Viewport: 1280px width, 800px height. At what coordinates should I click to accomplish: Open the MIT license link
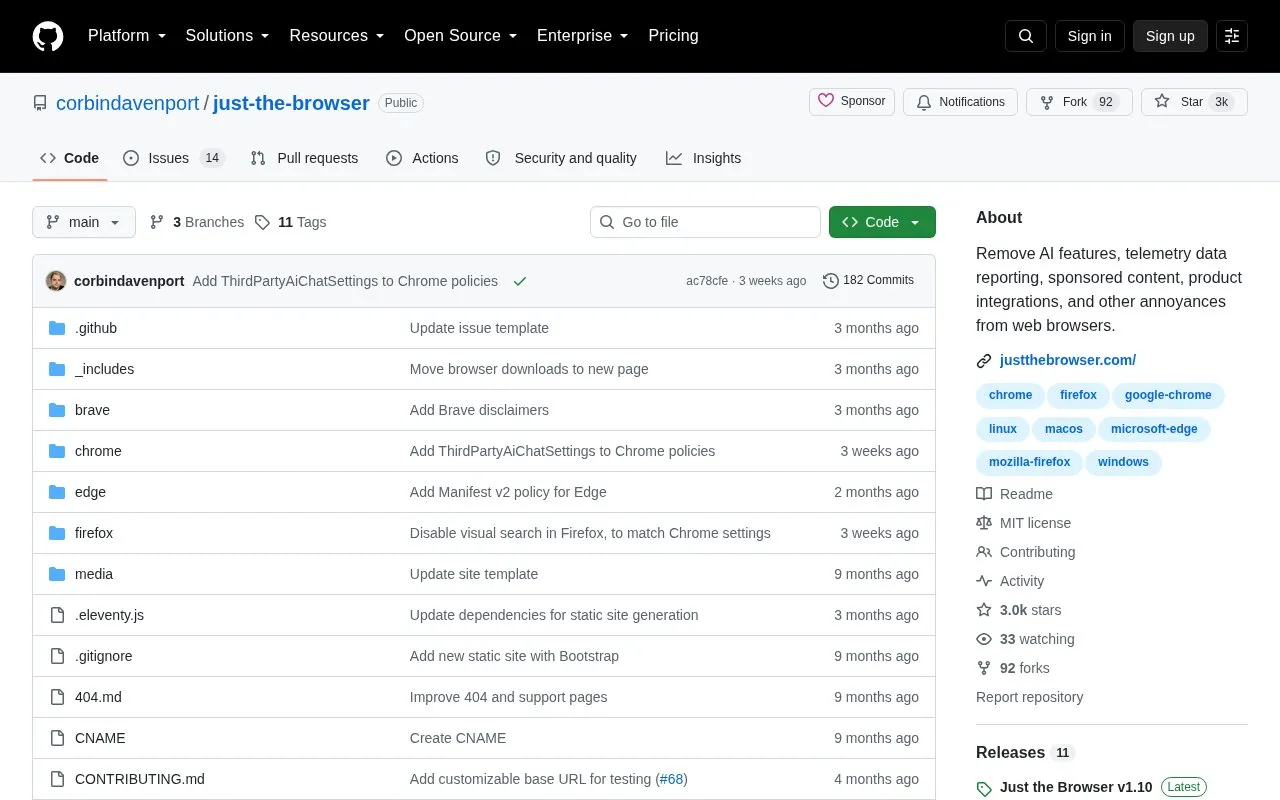click(1024, 523)
